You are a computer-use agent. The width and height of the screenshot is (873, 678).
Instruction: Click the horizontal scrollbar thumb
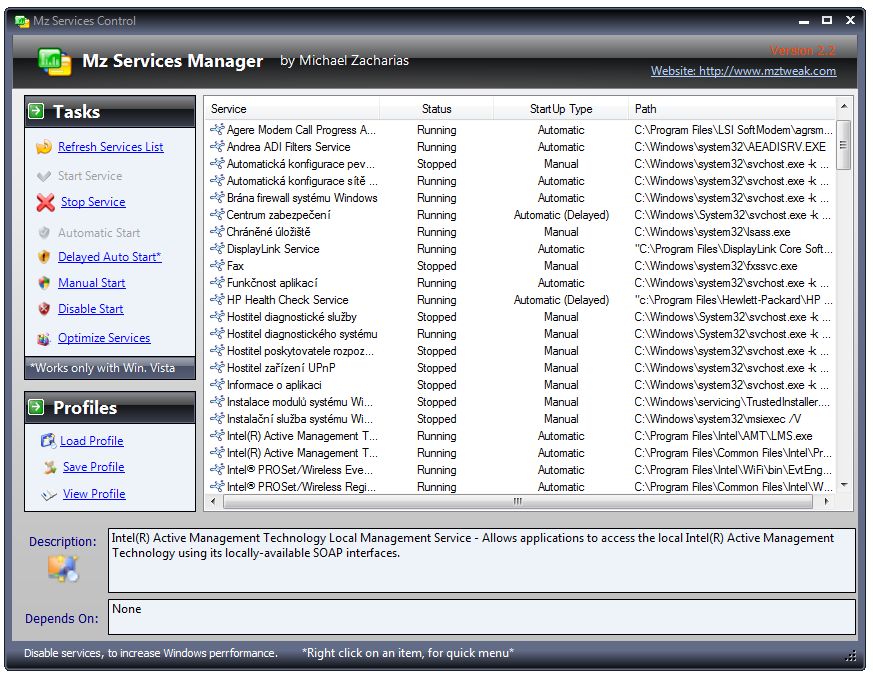[517, 502]
